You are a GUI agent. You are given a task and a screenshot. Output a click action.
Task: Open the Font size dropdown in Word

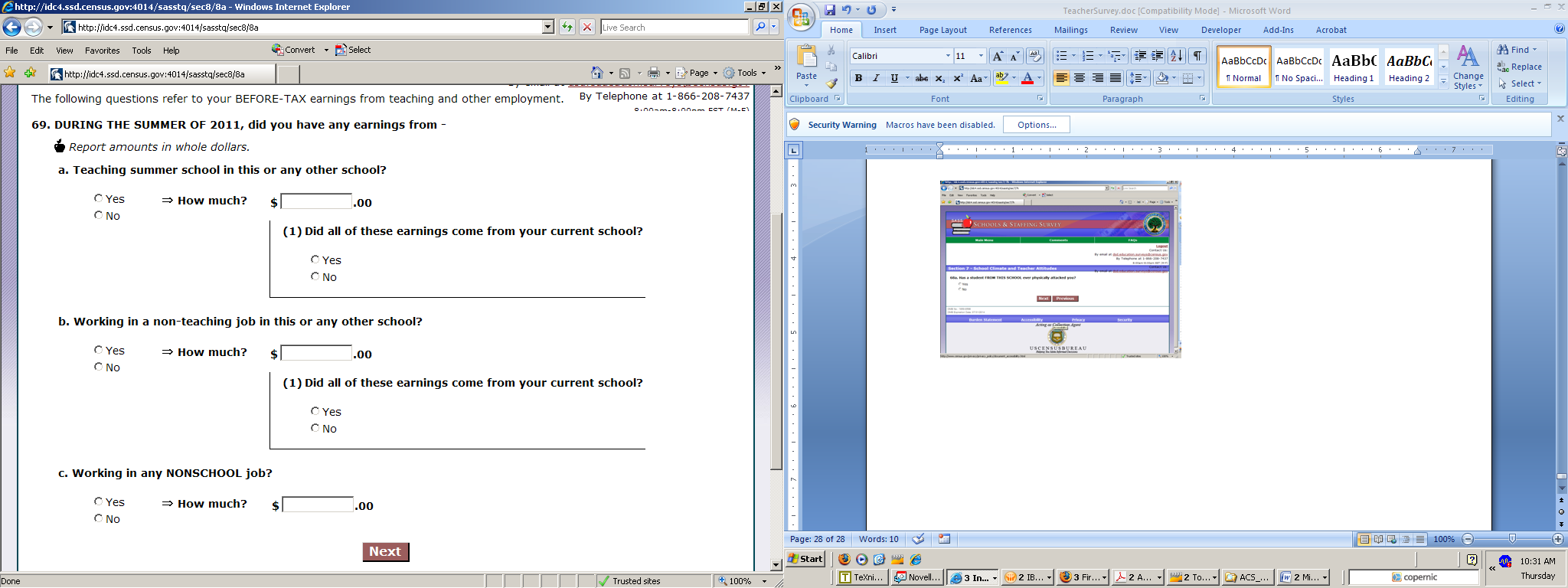pyautogui.click(x=981, y=56)
